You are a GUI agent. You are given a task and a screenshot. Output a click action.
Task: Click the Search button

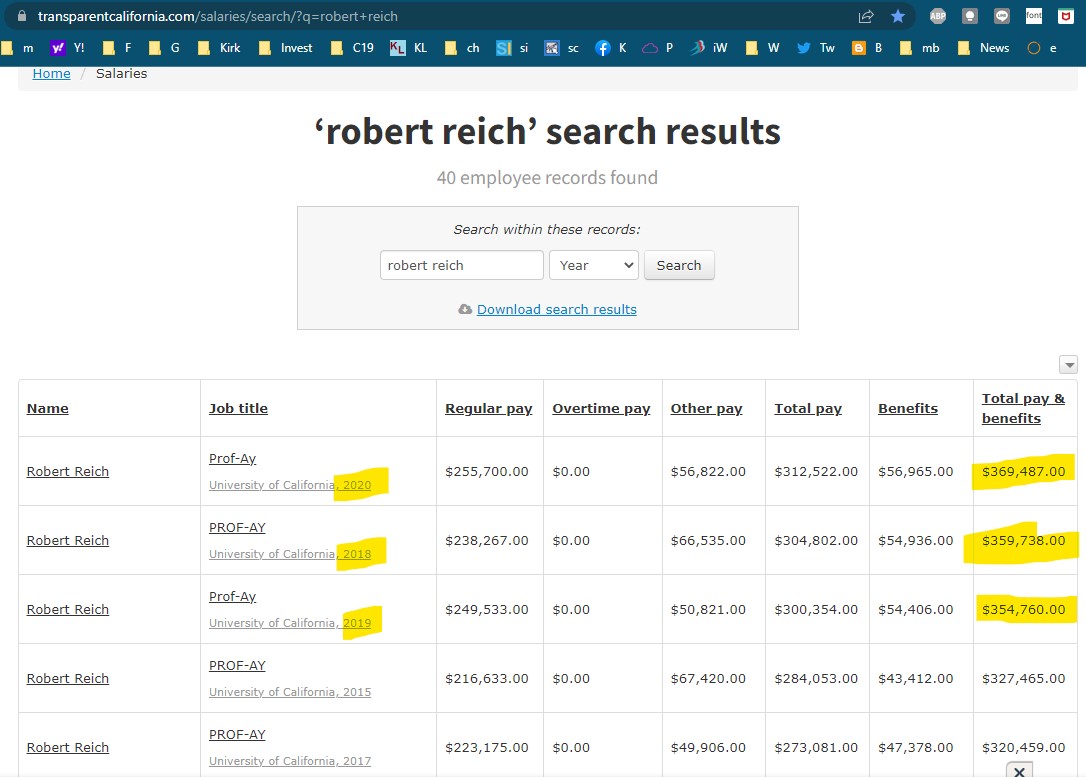[x=679, y=265]
